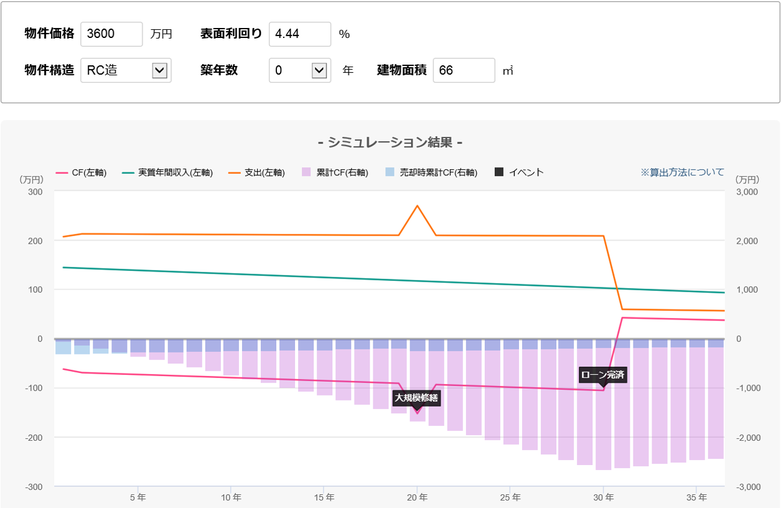Click the 30 年 x-axis label
The image size is (781, 508).
603,497
